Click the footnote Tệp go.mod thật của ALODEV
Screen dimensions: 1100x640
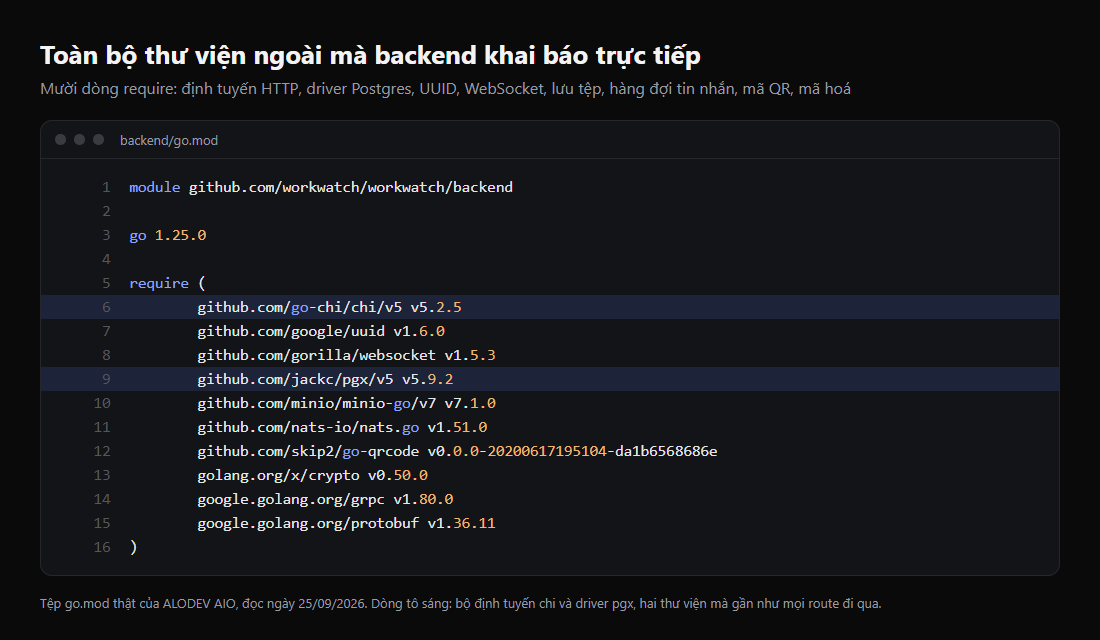[461, 604]
